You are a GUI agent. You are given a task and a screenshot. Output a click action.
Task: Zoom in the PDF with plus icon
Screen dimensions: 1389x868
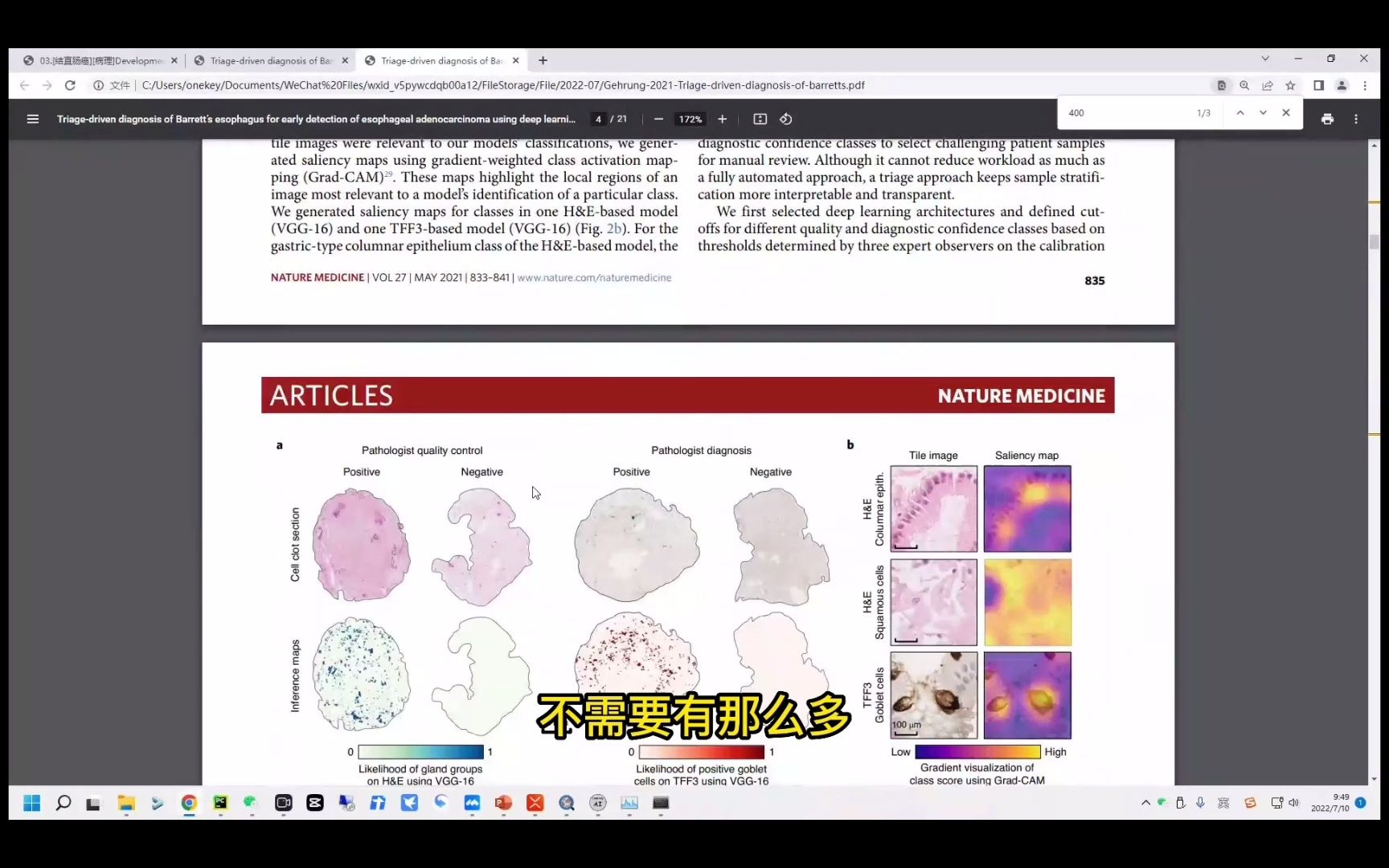722,118
